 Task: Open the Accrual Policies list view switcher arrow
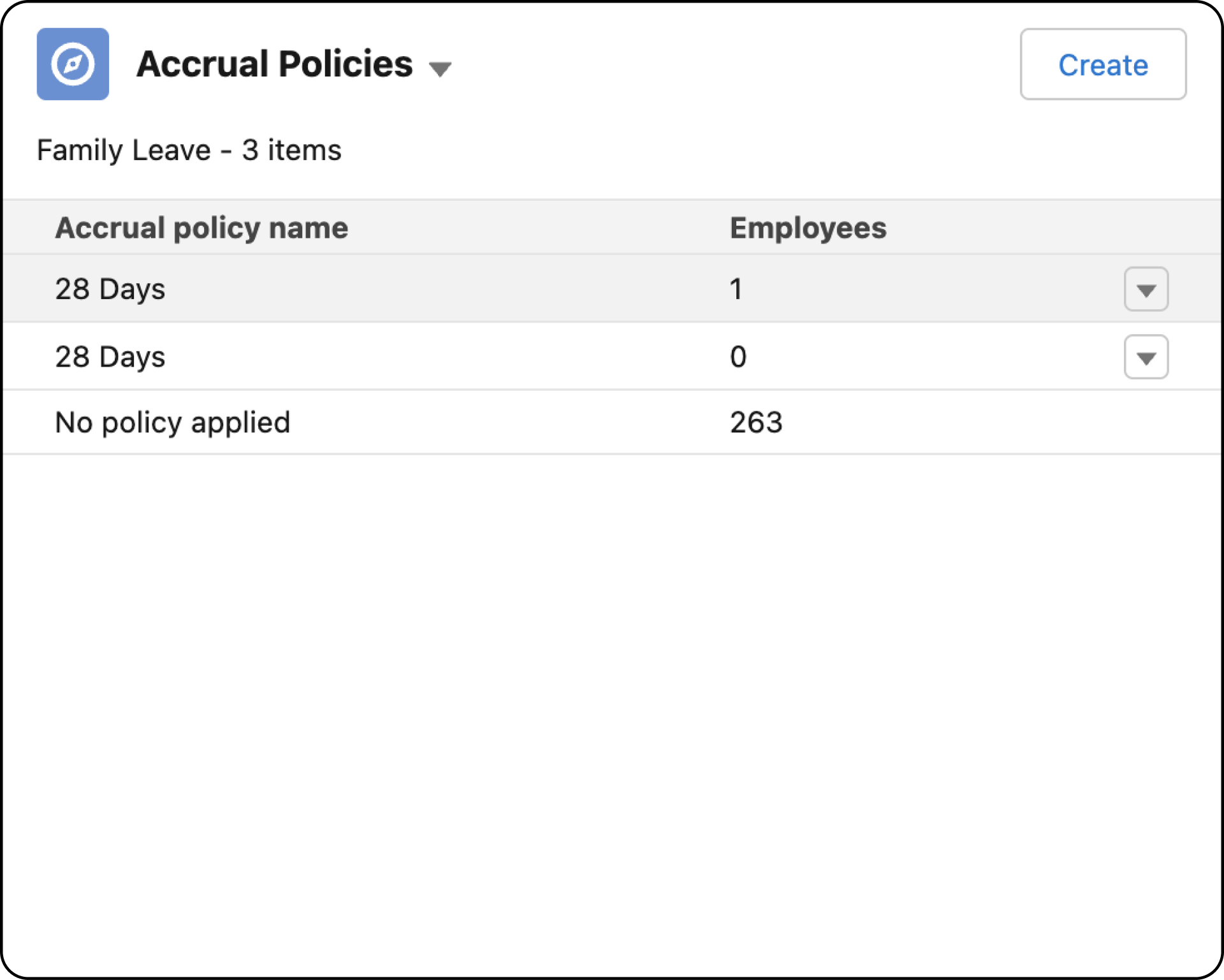coord(440,68)
